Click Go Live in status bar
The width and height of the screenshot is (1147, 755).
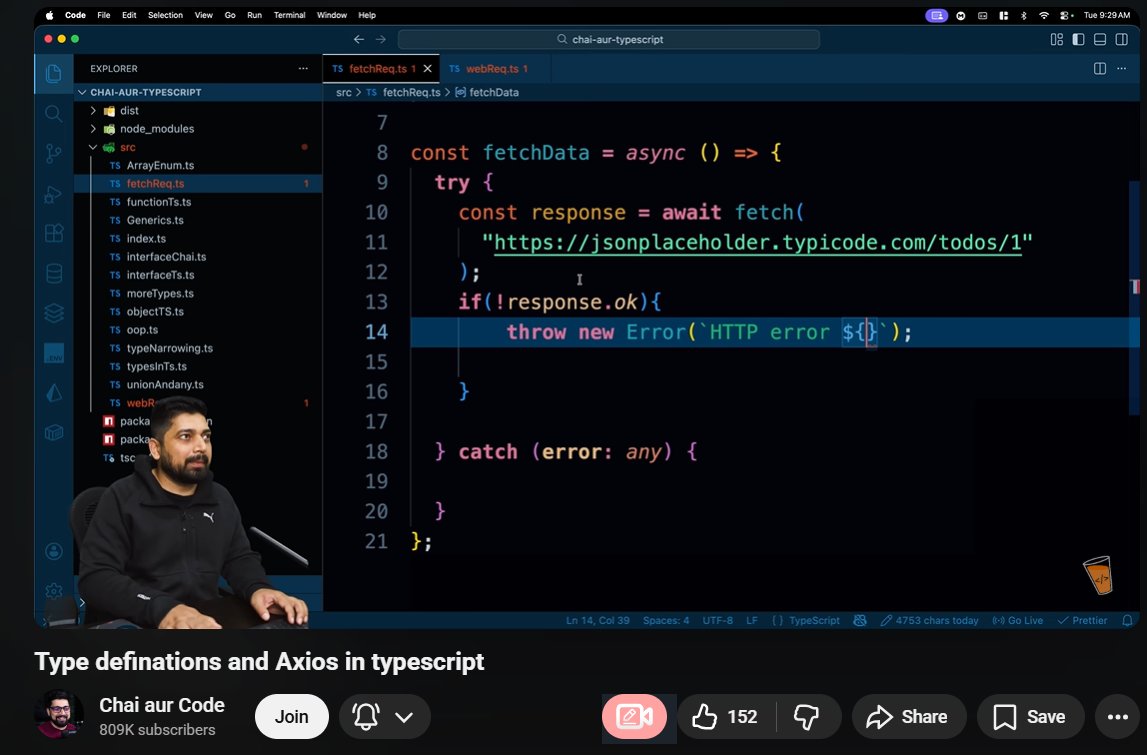1018,620
